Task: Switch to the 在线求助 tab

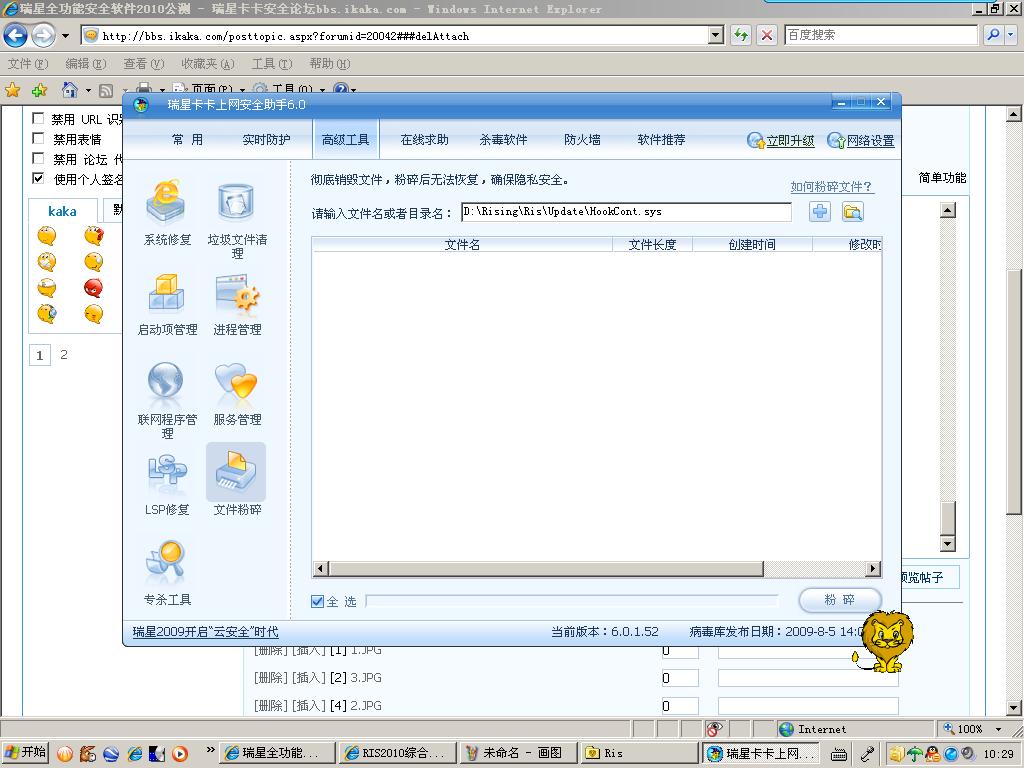Action: [424, 140]
